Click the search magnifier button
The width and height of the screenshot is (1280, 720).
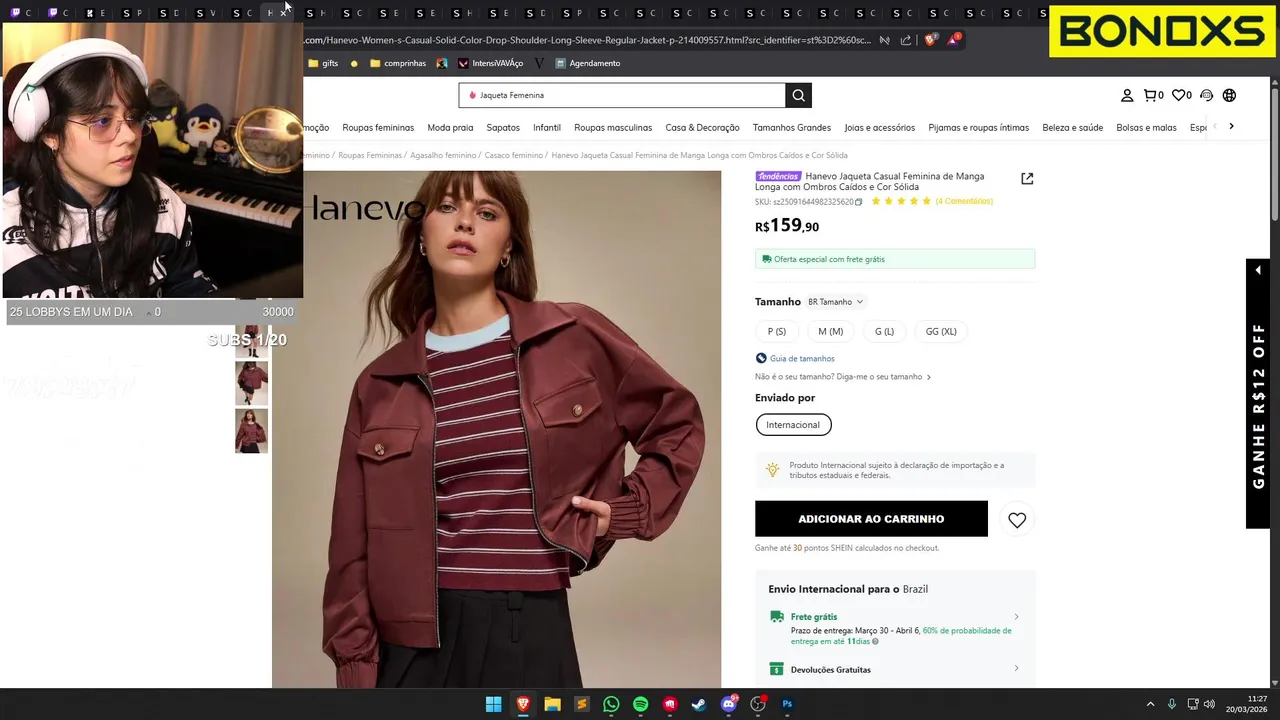798,95
